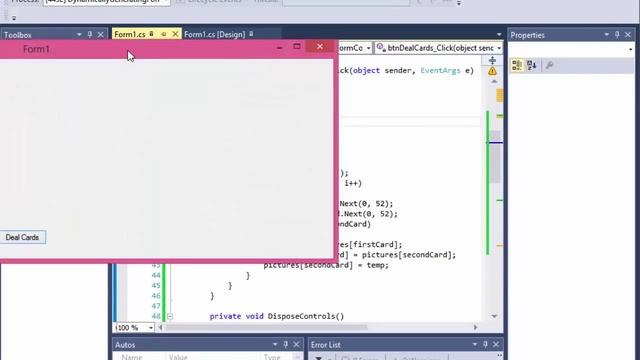Click the Form1 title bar text
This screenshot has width=640, height=360.
point(36,49)
